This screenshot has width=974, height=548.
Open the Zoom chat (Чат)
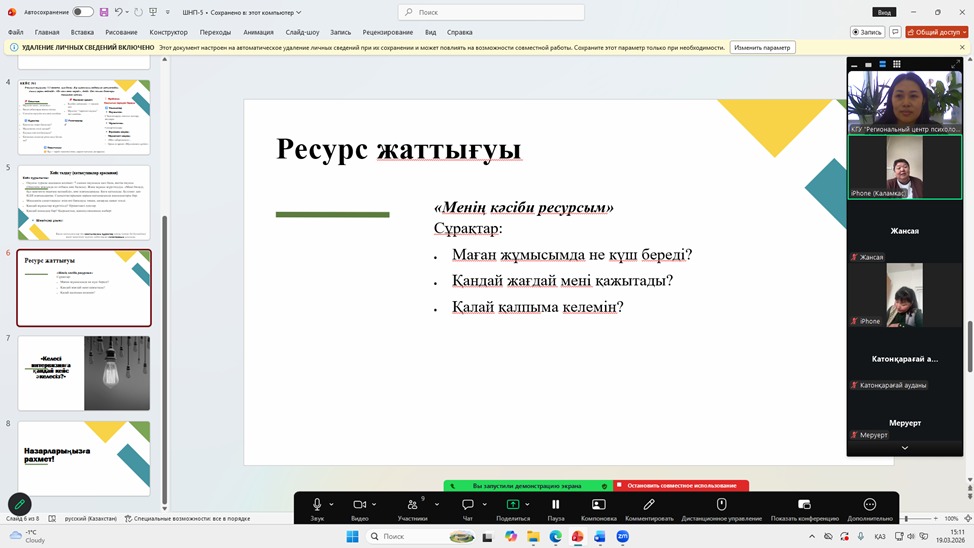[467, 505]
